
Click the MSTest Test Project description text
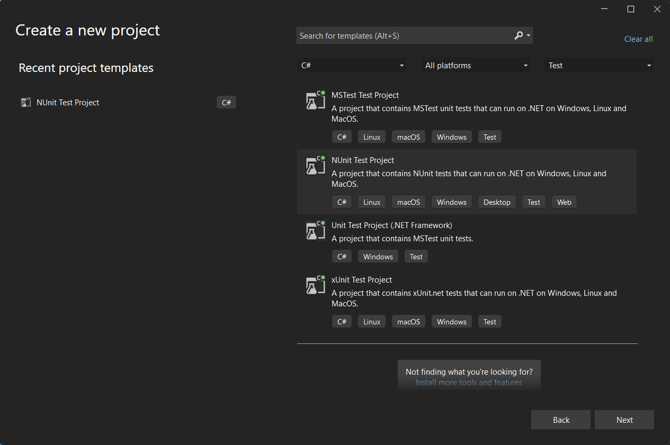pyautogui.click(x=479, y=113)
